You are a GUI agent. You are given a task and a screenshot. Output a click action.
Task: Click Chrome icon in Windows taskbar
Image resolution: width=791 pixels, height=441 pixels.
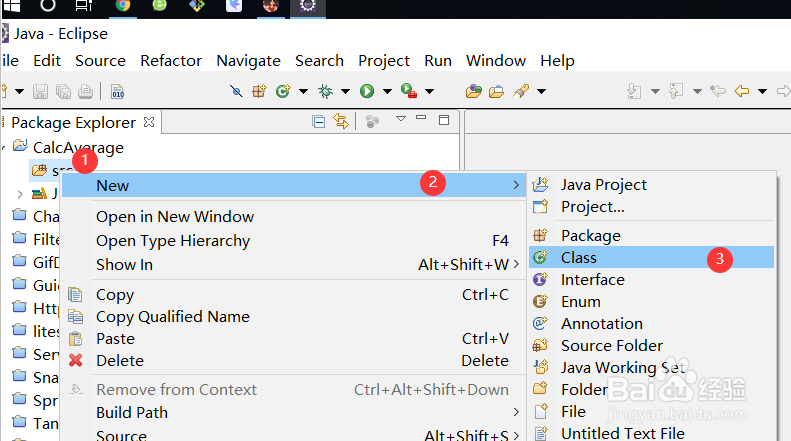pyautogui.click(x=123, y=5)
